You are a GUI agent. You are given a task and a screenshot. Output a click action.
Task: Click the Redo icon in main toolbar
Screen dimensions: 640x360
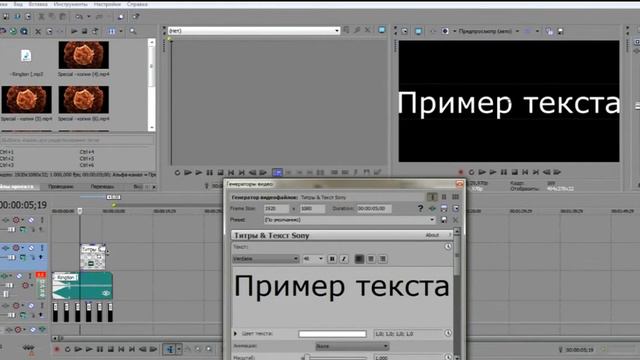pos(99,17)
